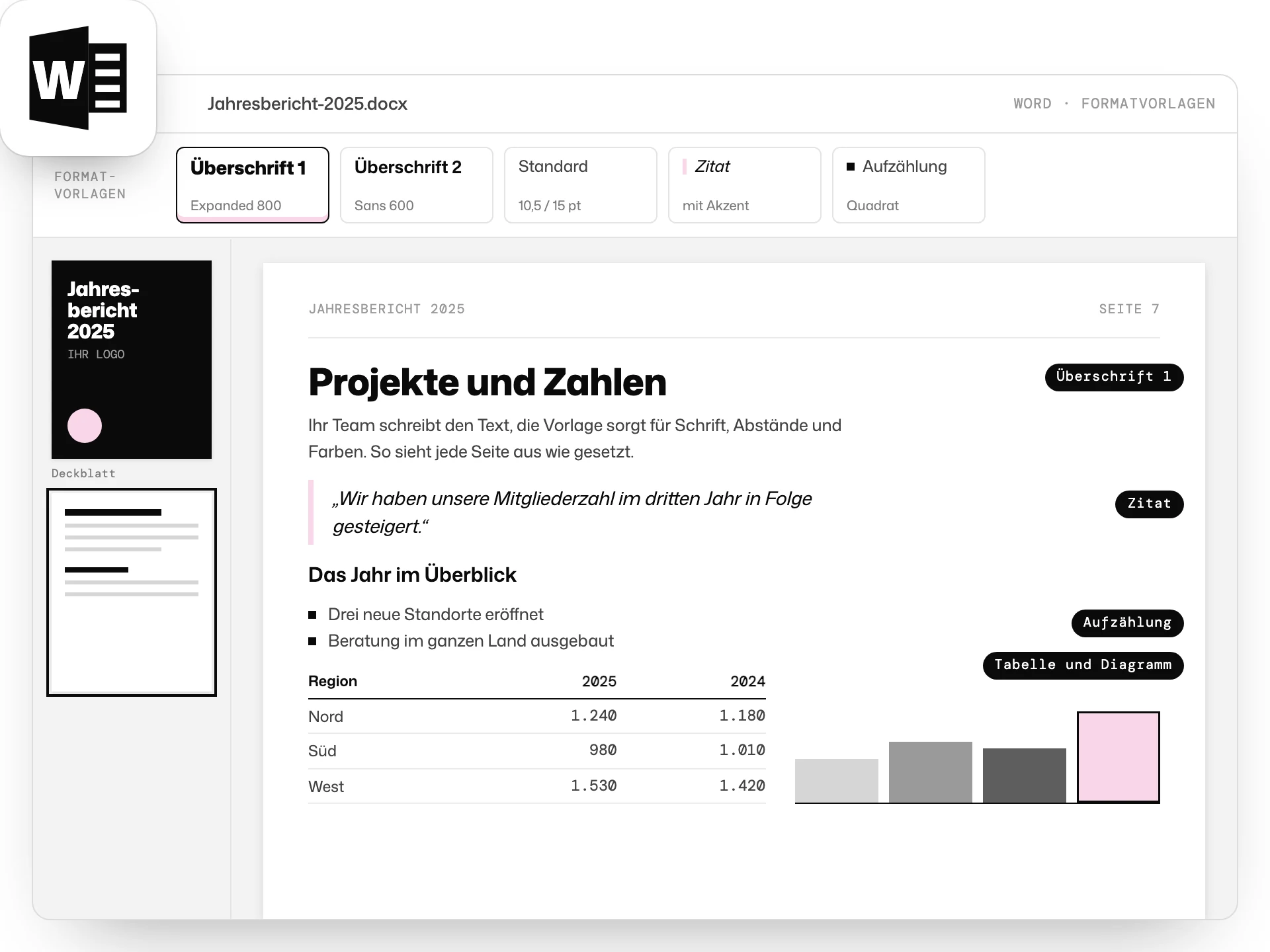
Task: Click the Süd row label
Action: coord(322,751)
